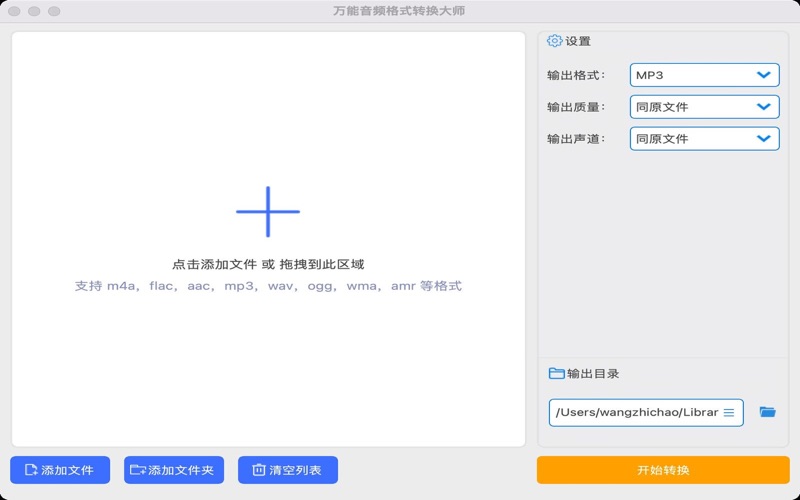Viewport: 800px width, 500px height.
Task: Minimize the converter window
Action: pos(34,11)
